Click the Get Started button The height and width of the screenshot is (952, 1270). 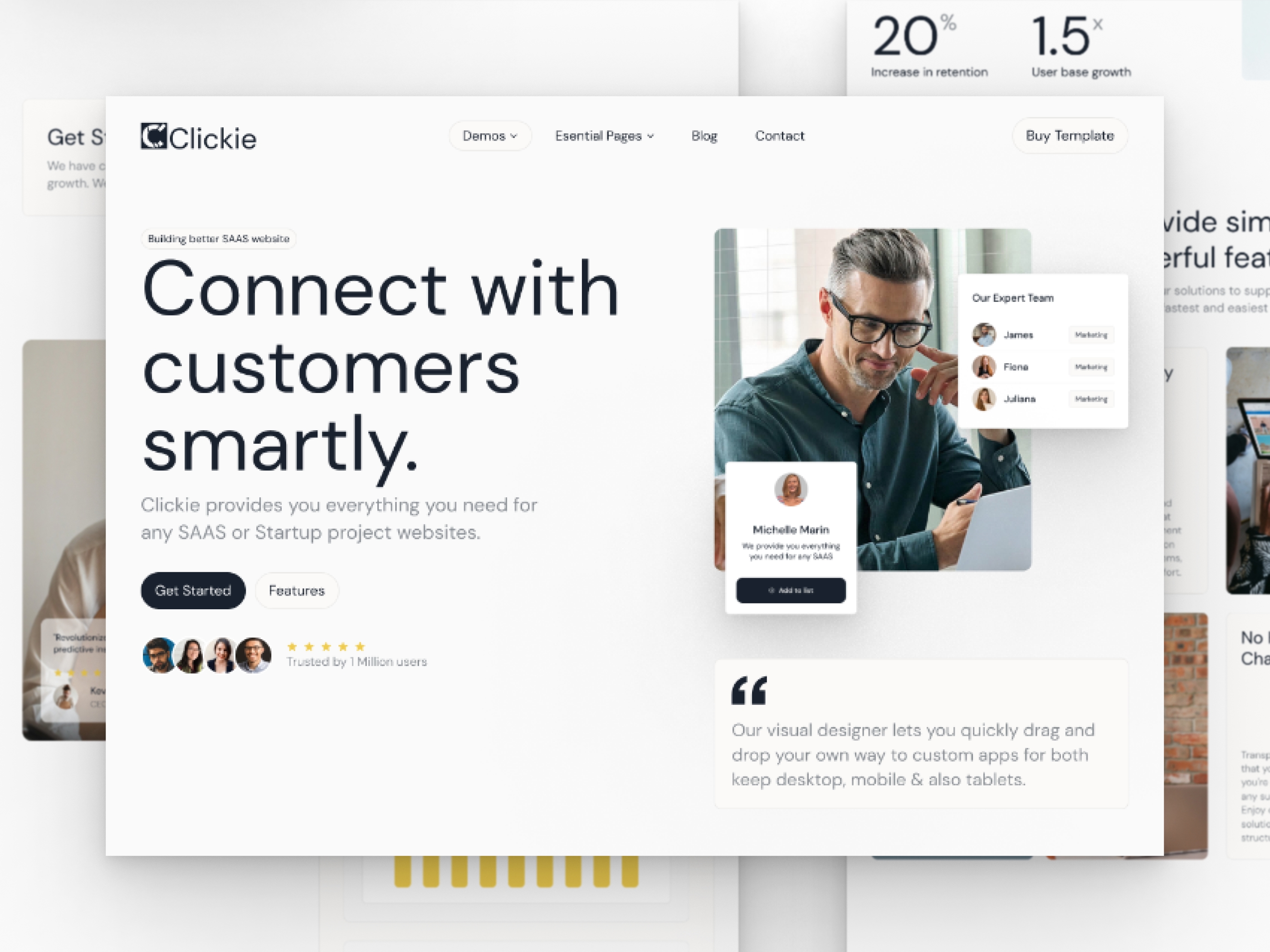(192, 590)
